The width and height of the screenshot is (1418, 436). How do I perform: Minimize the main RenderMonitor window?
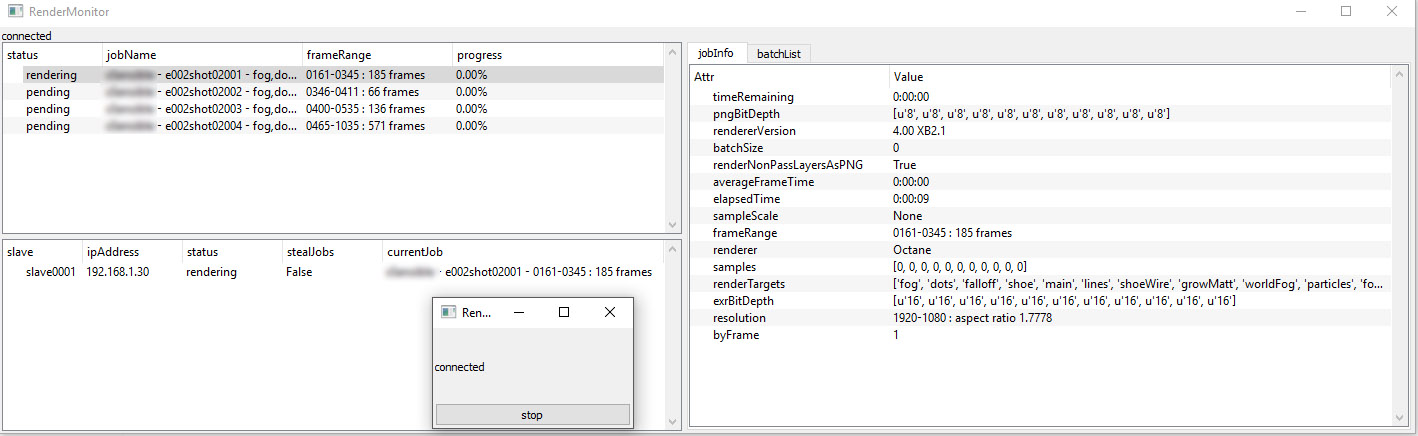(1299, 12)
